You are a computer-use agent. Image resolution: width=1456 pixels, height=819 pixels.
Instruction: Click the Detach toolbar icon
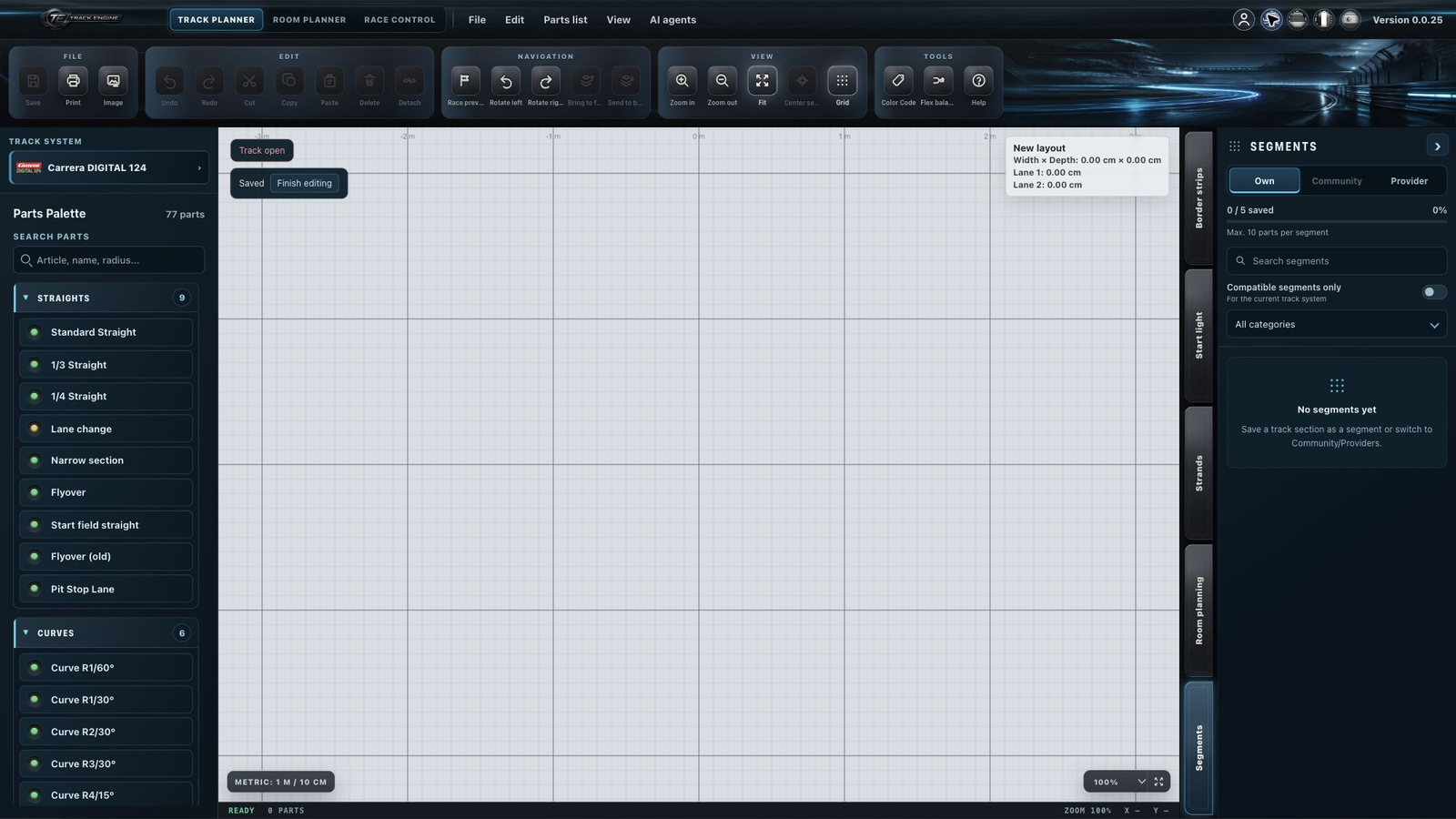pos(409,81)
